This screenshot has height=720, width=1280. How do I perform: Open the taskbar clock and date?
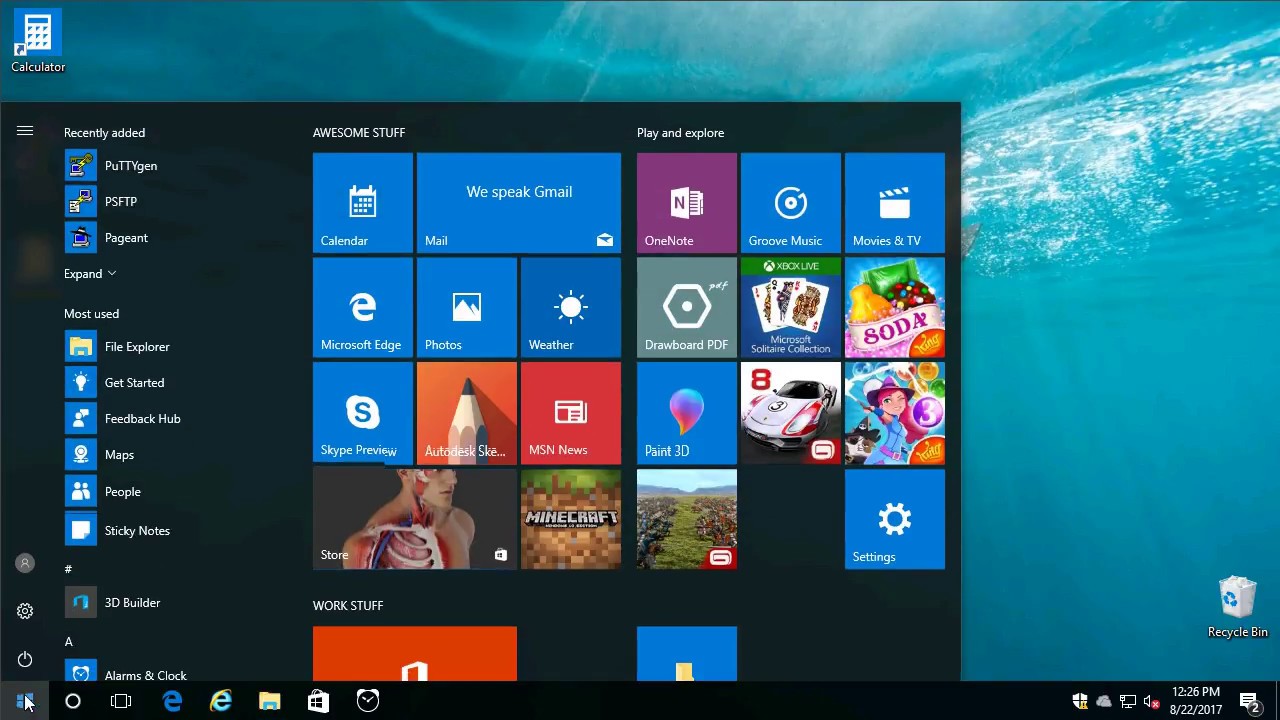click(1196, 701)
